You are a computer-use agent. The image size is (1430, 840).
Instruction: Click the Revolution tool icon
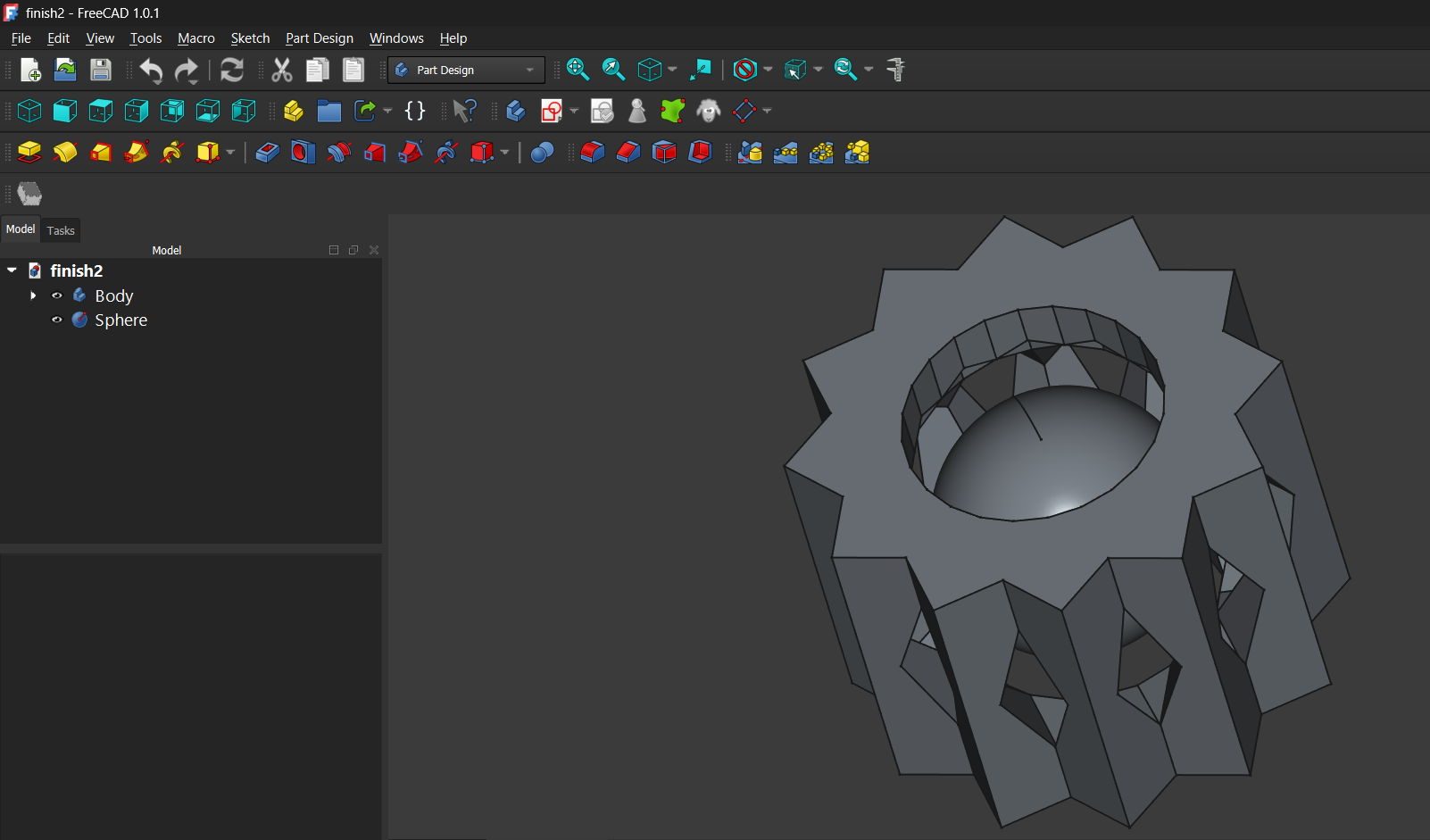65,153
